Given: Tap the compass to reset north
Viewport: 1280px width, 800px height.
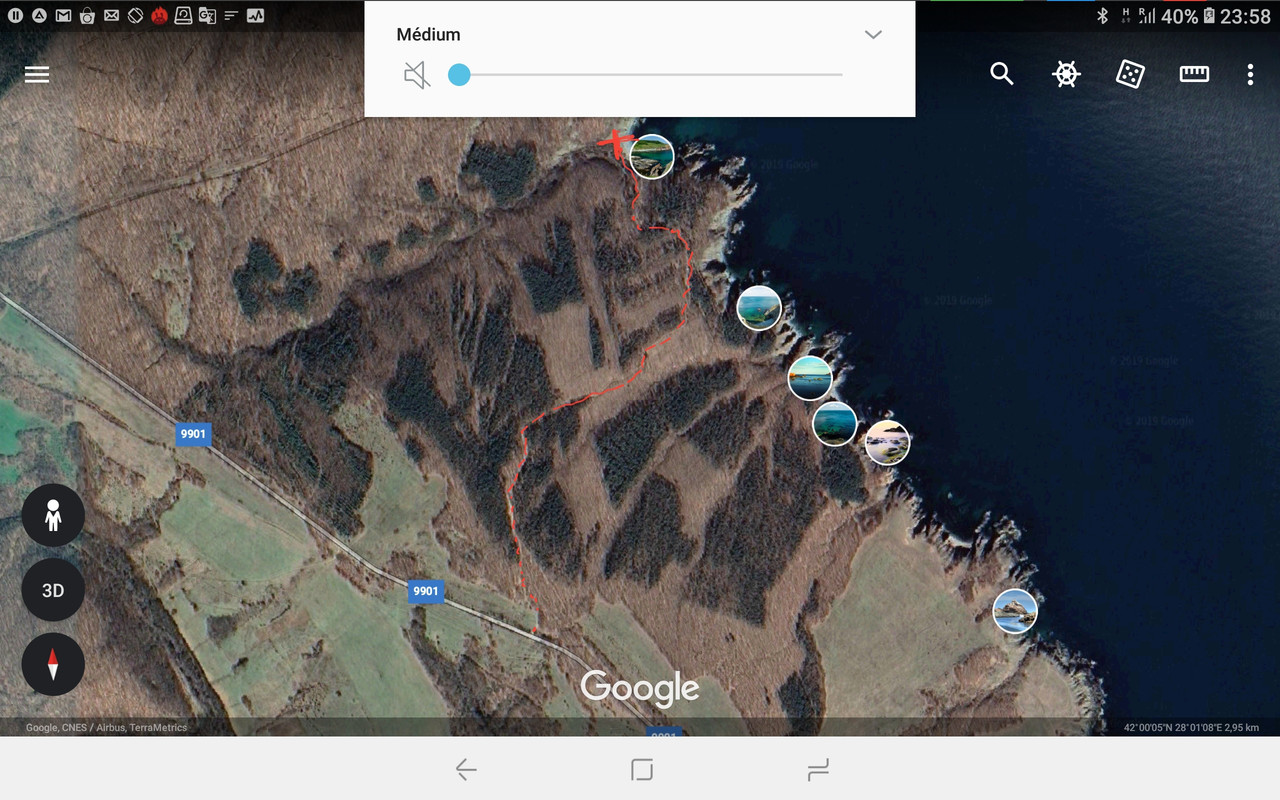Looking at the screenshot, I should point(53,664).
